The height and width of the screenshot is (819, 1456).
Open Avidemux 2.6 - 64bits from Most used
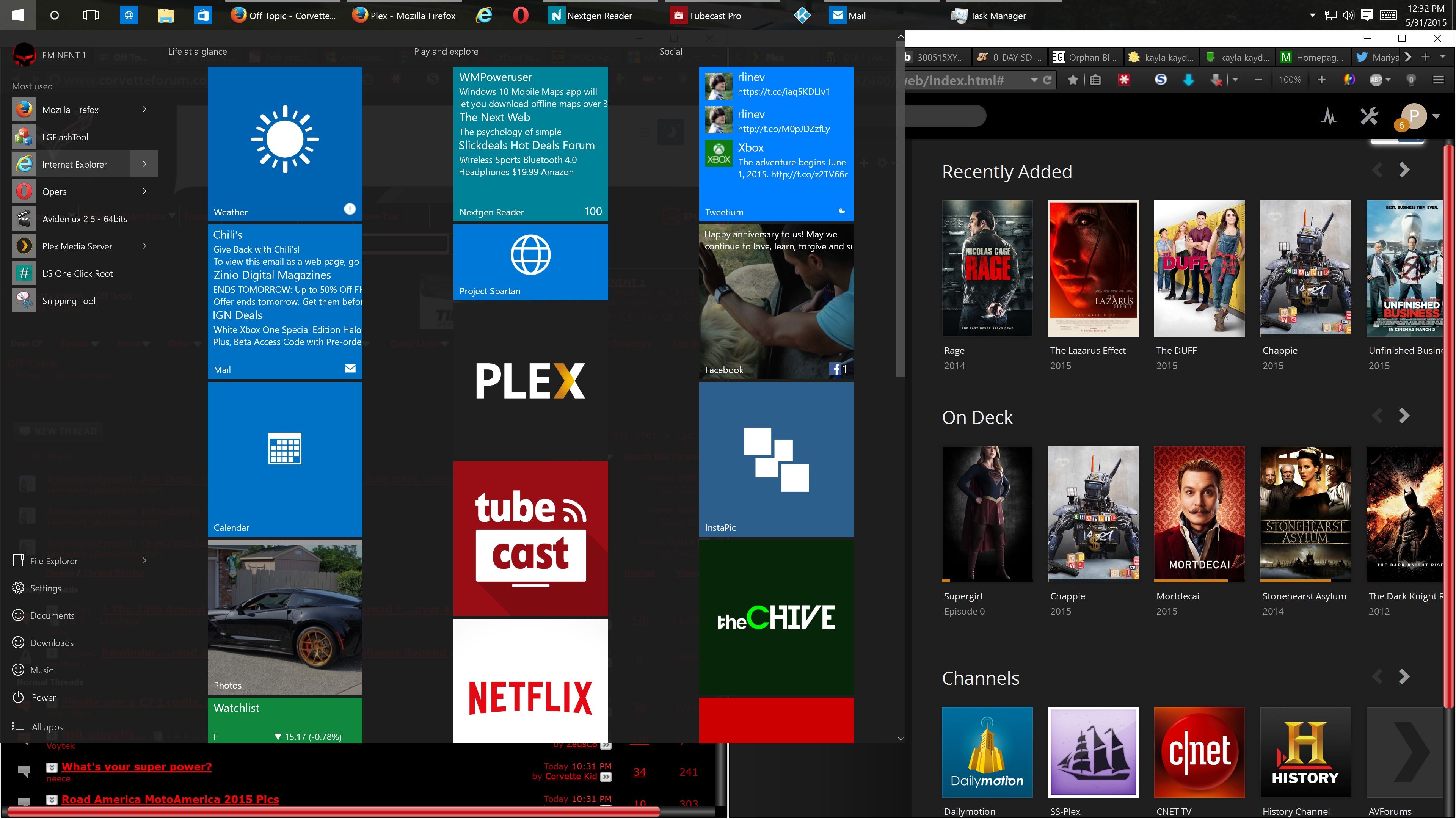[84, 219]
